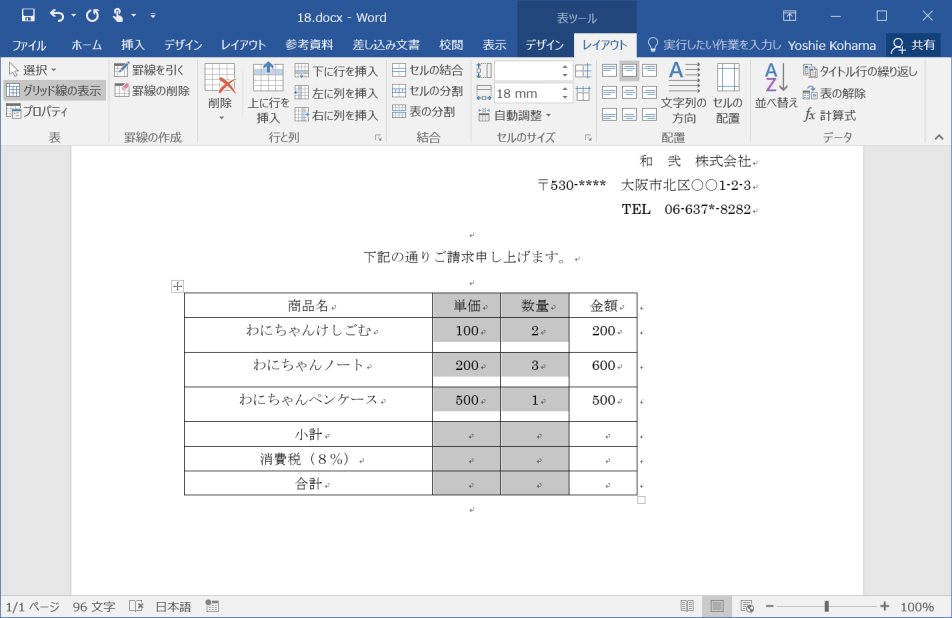Click the zoom slider handle
This screenshot has width=952, height=618.
pyautogui.click(x=826, y=606)
